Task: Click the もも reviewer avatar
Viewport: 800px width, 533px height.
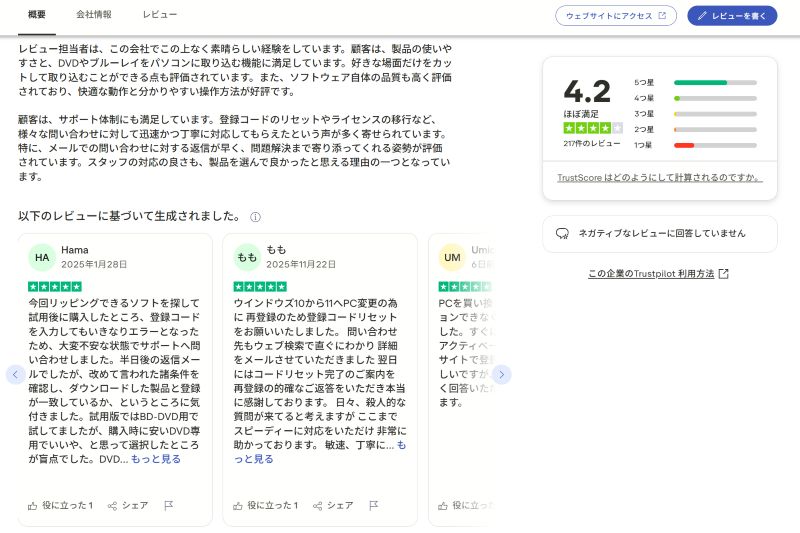Action: point(247,258)
